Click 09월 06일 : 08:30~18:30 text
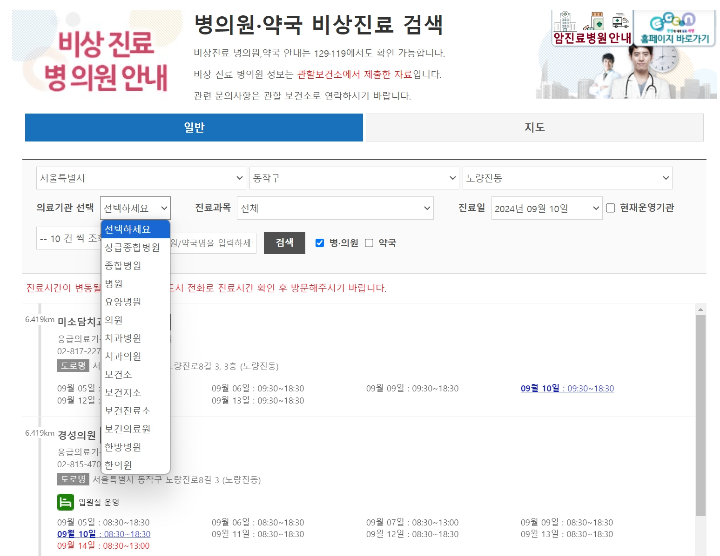This screenshot has width=720, height=556. tap(258, 522)
